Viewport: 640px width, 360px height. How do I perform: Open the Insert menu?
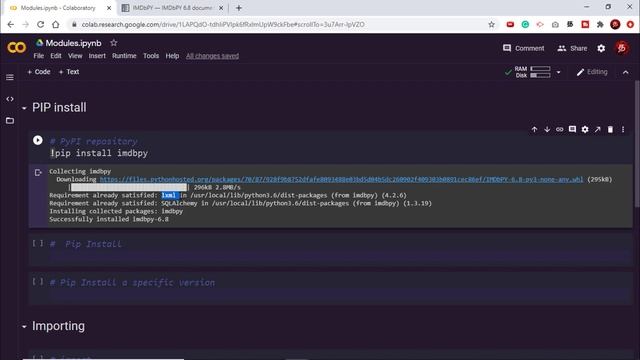[97, 56]
